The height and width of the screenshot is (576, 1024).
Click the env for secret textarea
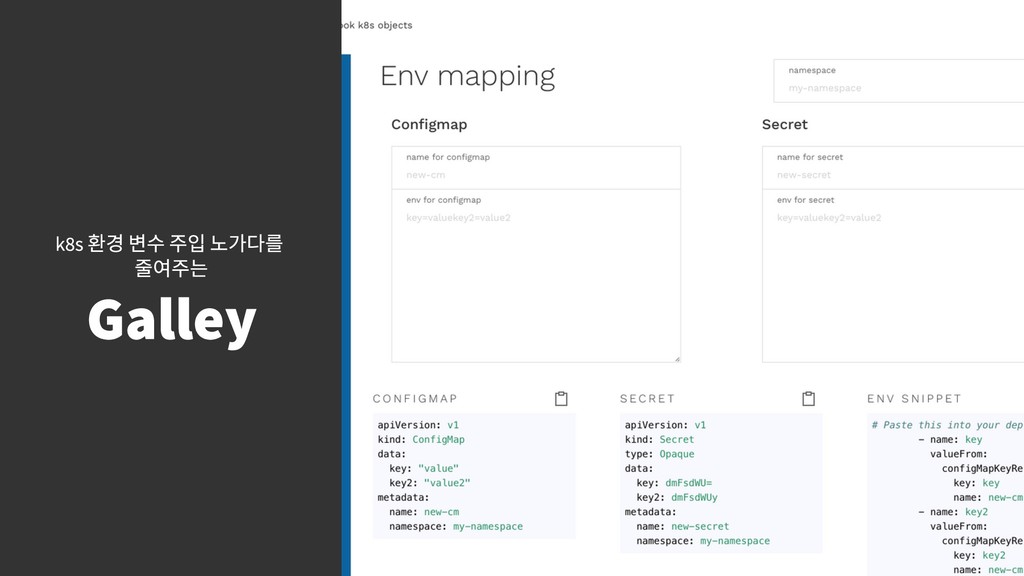click(893, 276)
